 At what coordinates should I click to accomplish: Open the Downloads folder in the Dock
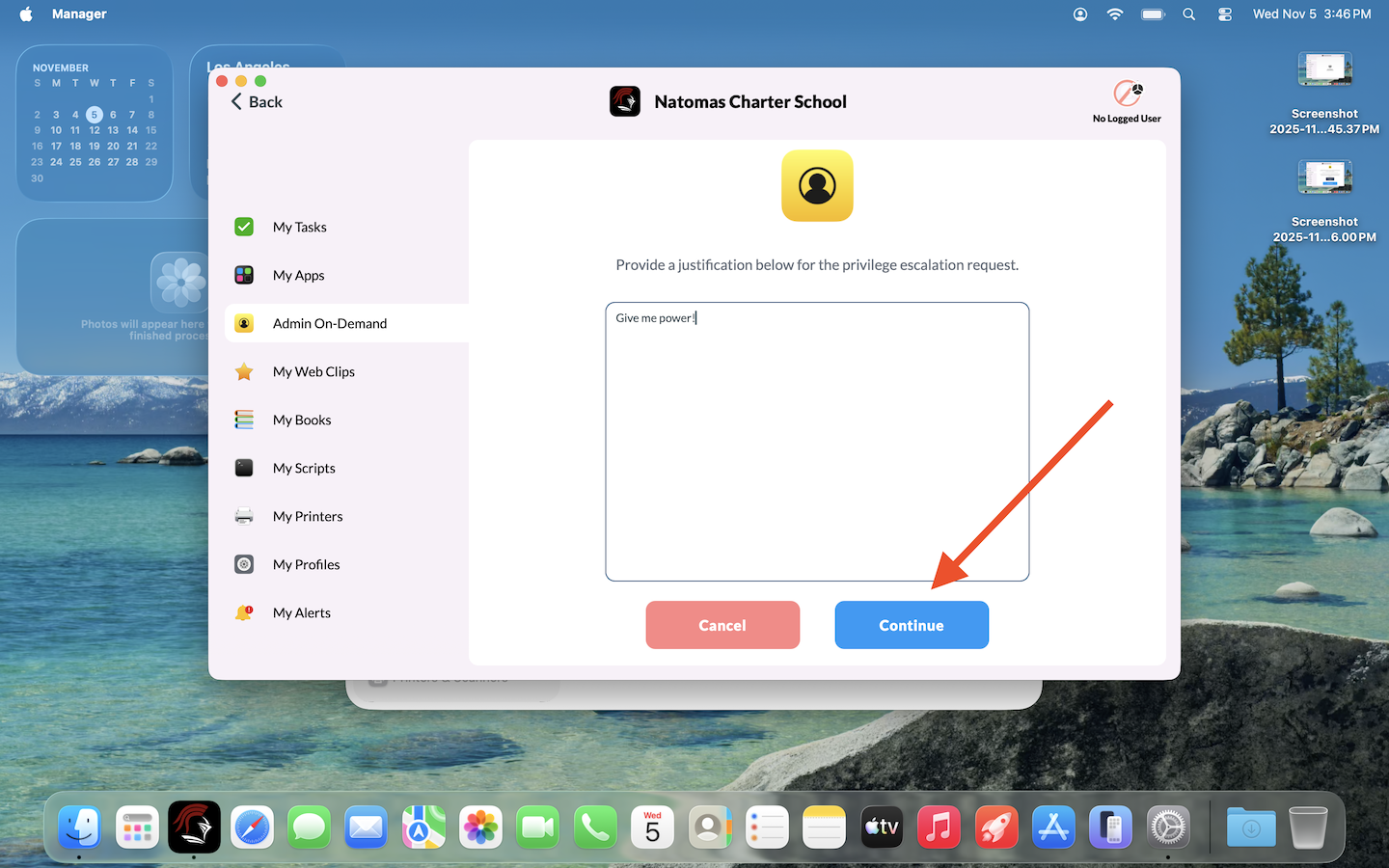tap(1251, 827)
